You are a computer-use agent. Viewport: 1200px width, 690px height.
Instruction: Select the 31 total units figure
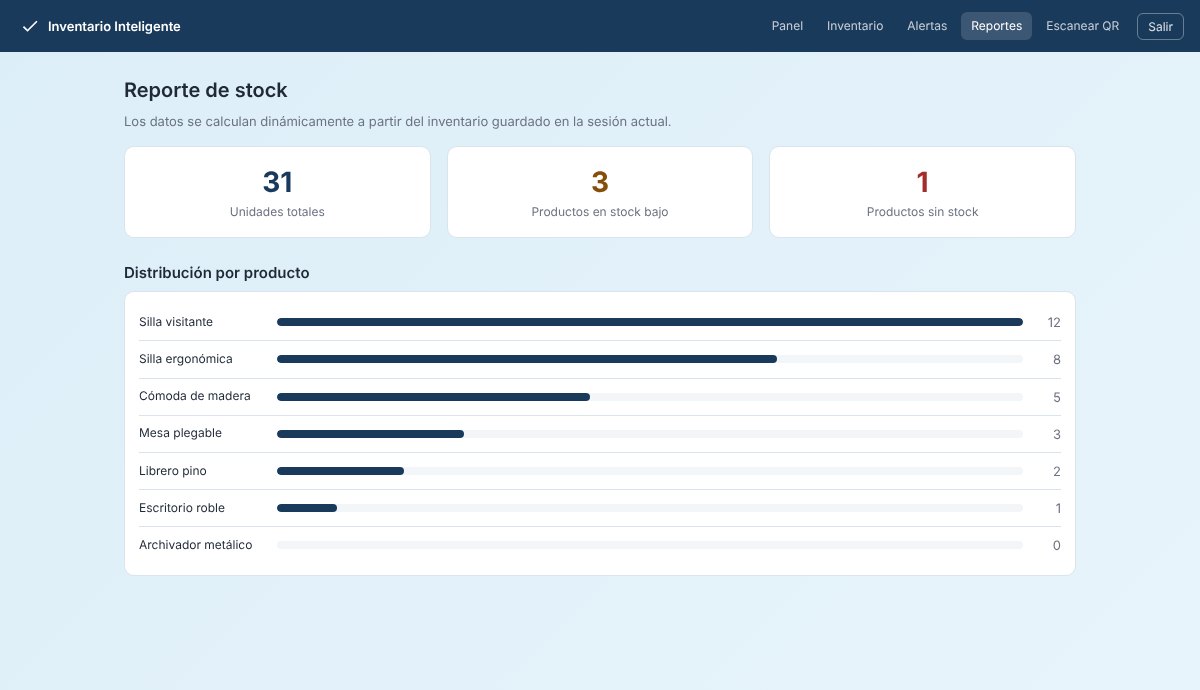pyautogui.click(x=277, y=182)
